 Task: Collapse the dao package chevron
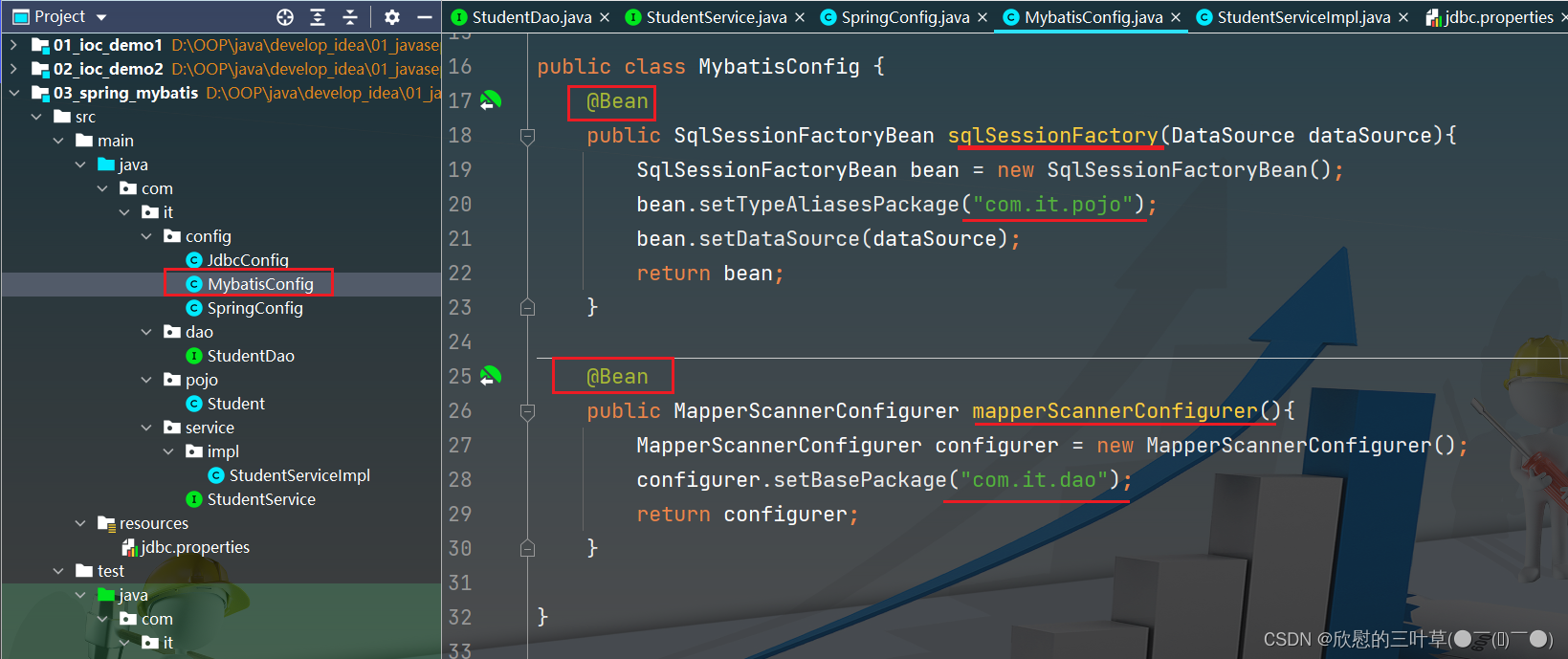click(146, 332)
